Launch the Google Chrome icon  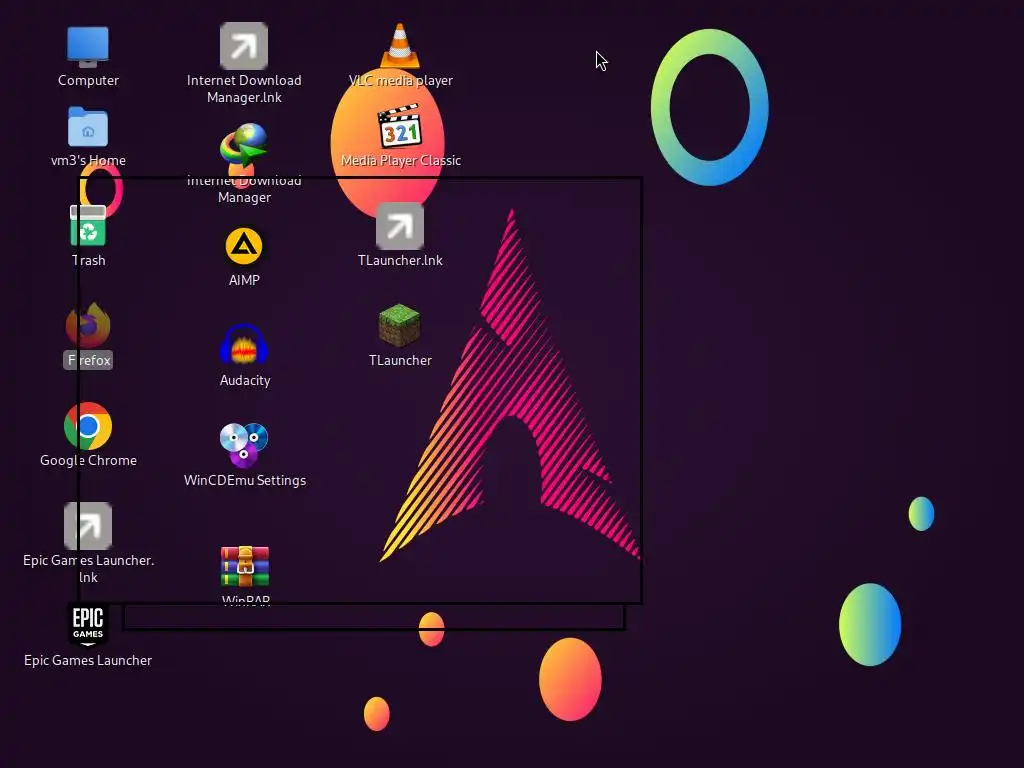pos(88,426)
